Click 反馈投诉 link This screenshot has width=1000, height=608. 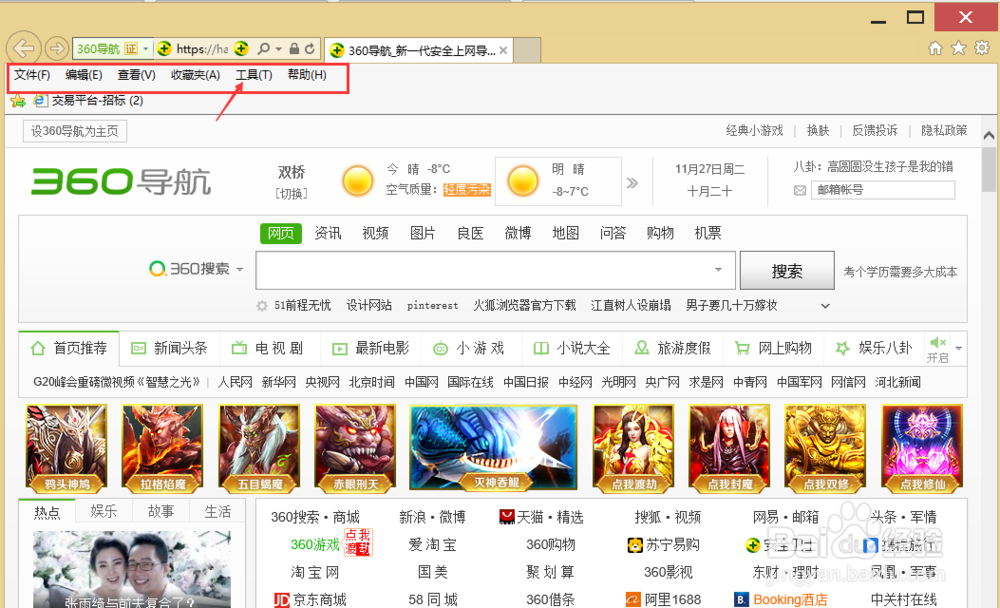(x=875, y=131)
